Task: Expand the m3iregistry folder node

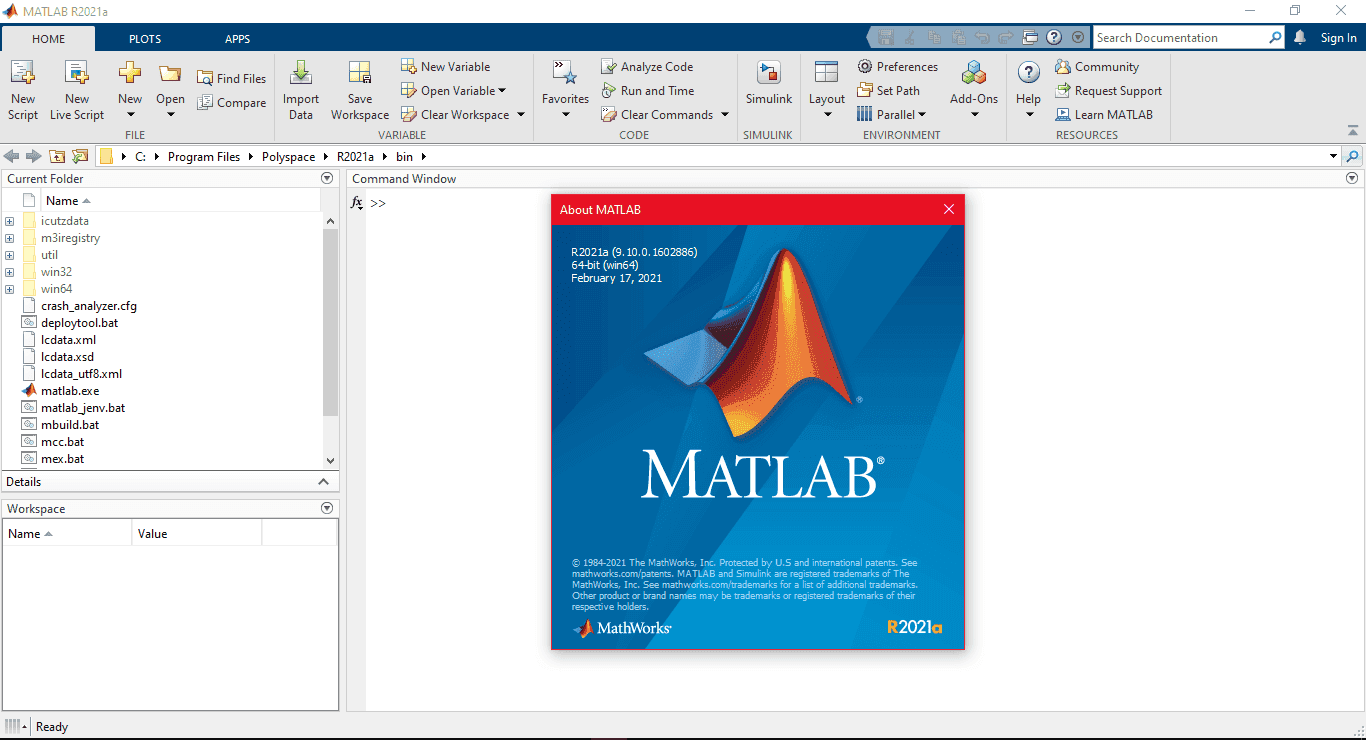Action: (x=9, y=238)
